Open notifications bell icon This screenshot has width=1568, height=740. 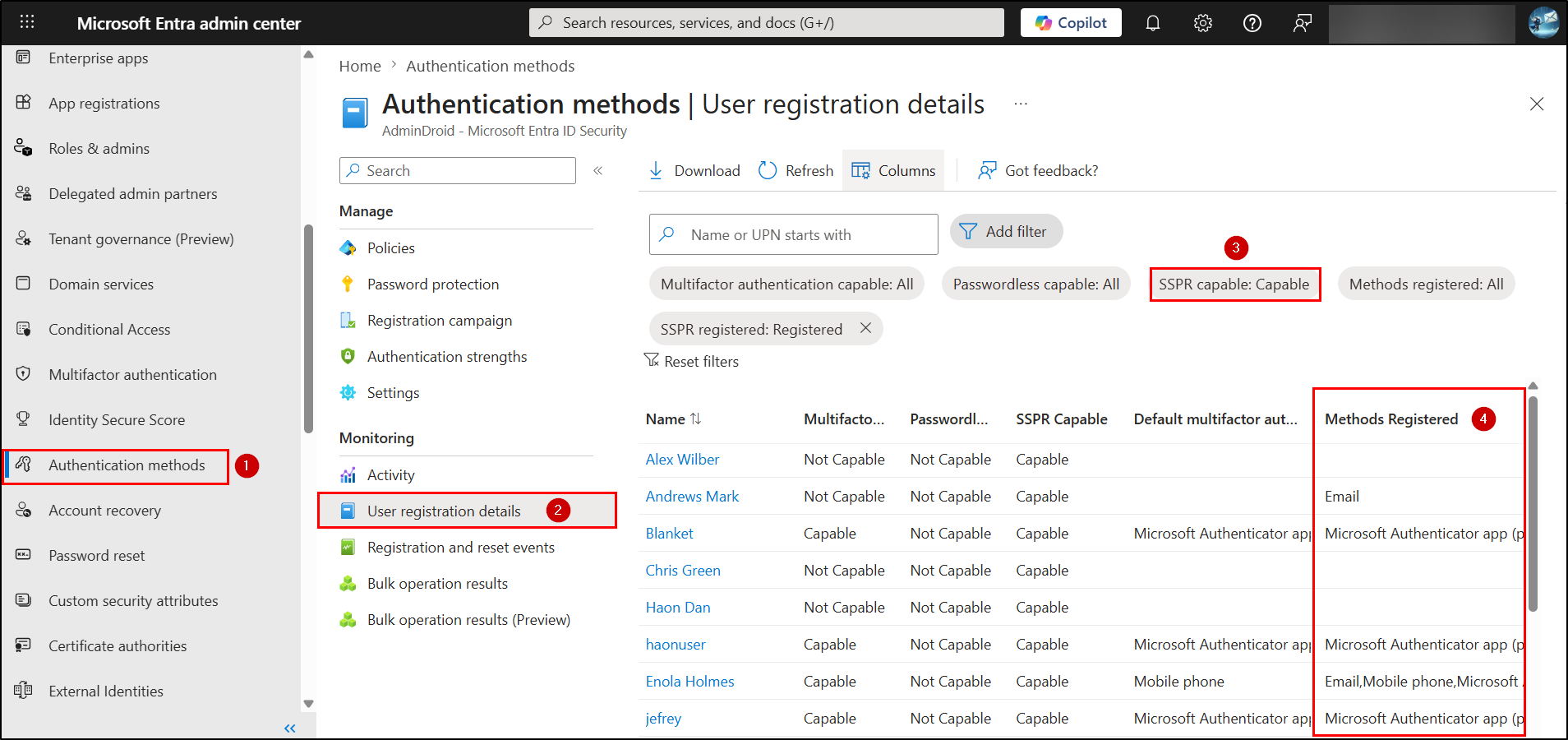point(1153,23)
